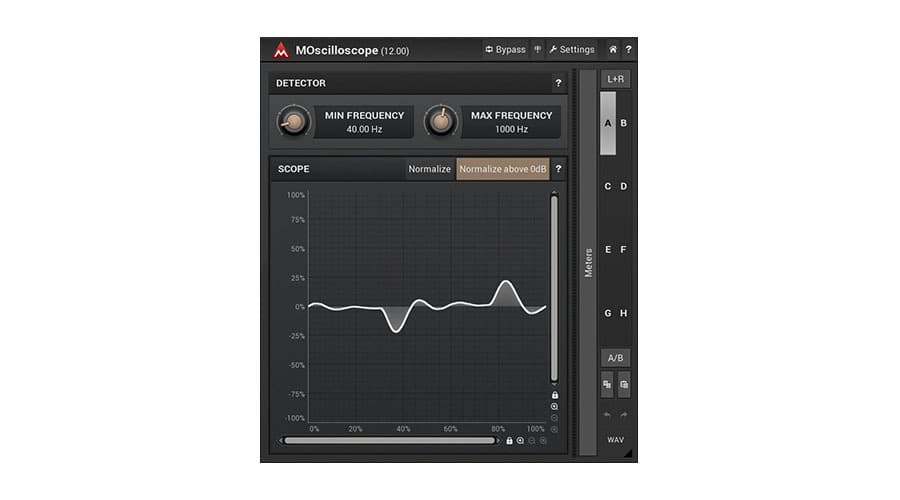Select preset slot E
The height and width of the screenshot is (500, 900).
(608, 250)
